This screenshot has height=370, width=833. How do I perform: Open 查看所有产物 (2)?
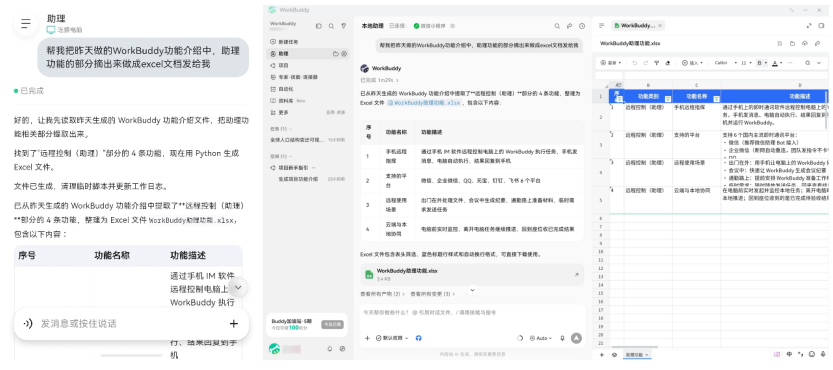coord(383,293)
